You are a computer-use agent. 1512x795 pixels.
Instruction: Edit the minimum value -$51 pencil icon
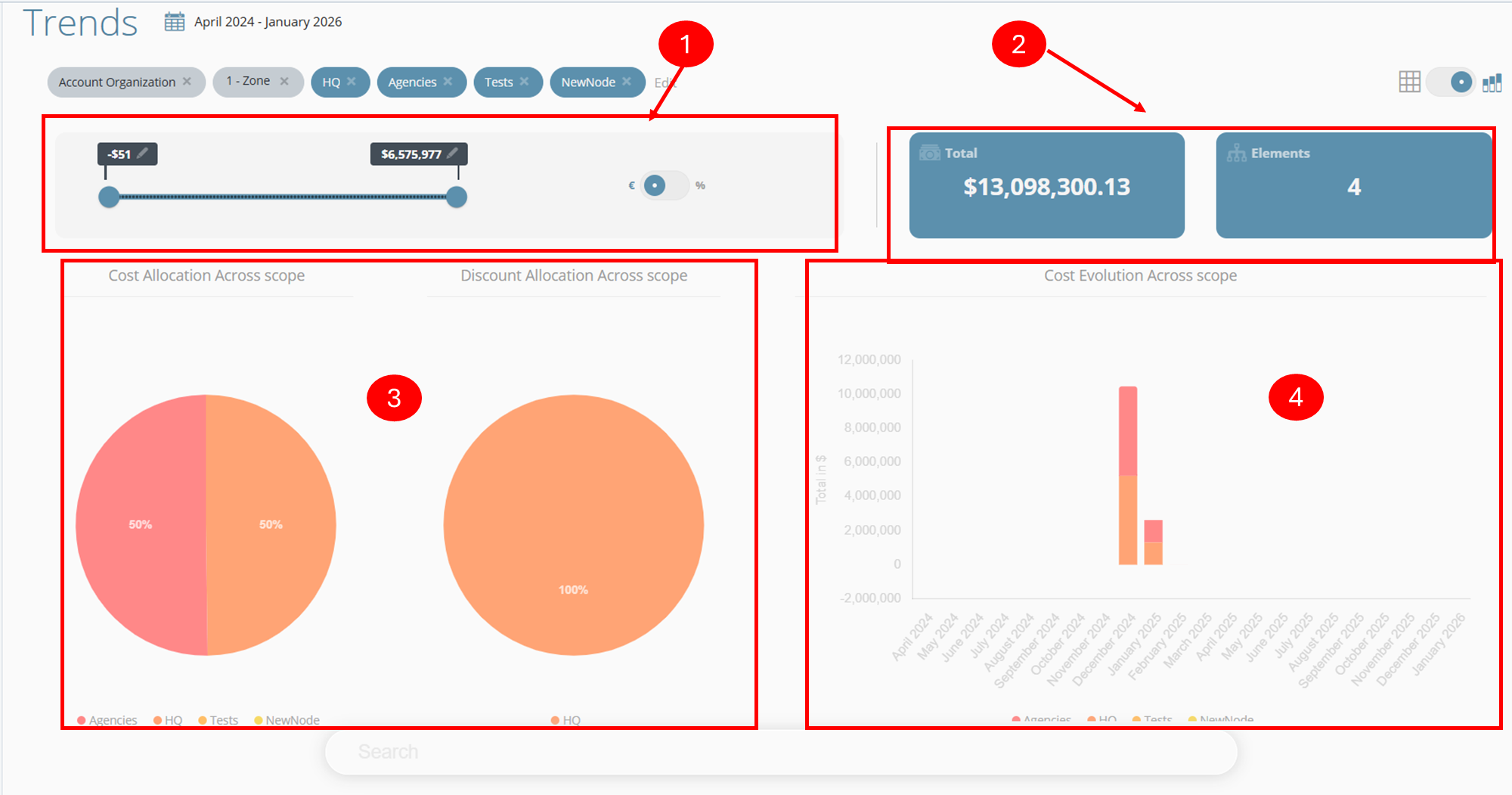[142, 153]
